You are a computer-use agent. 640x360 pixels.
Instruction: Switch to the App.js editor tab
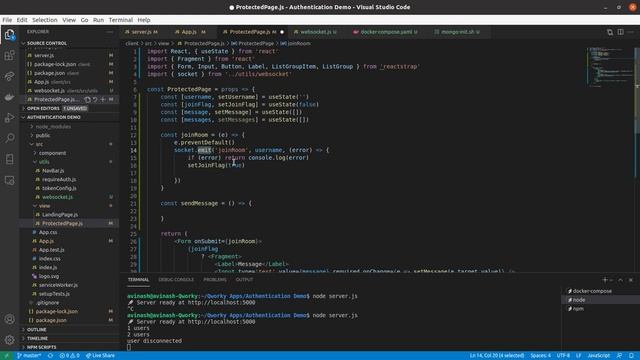point(190,32)
